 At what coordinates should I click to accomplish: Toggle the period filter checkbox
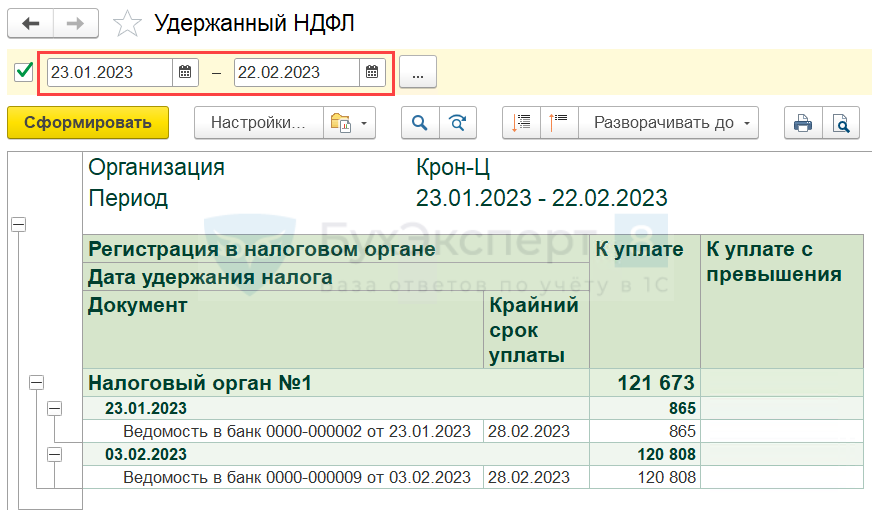click(25, 72)
